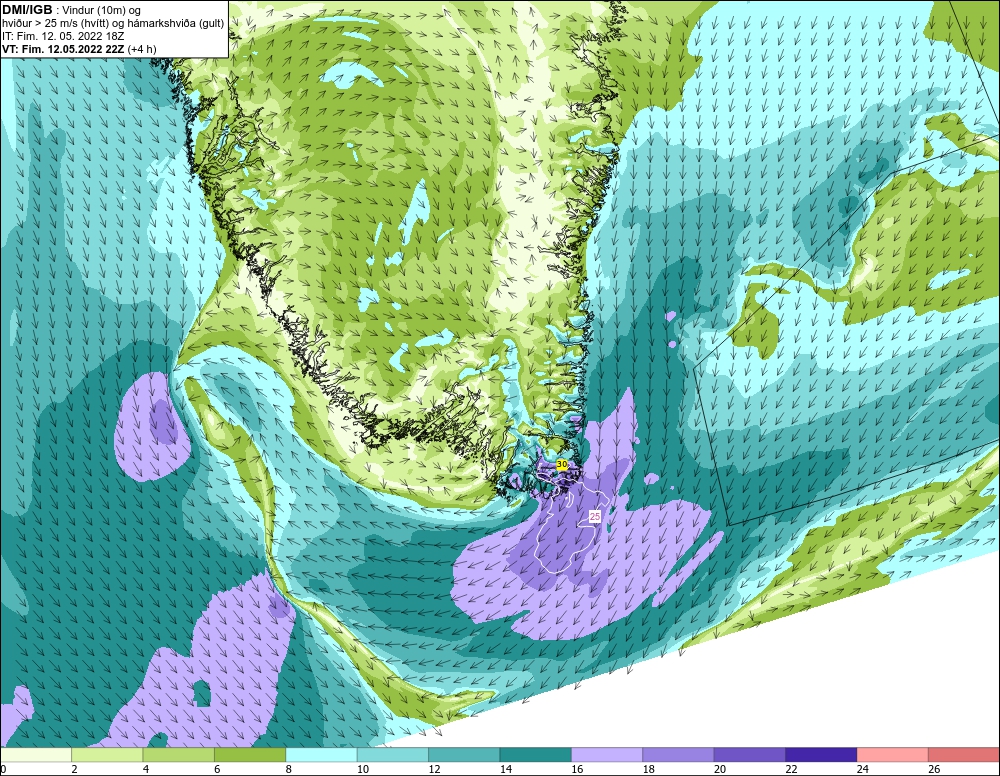Click the 22–24 m/s dark indigo legend swatch
The image size is (1000, 776).
tap(821, 754)
